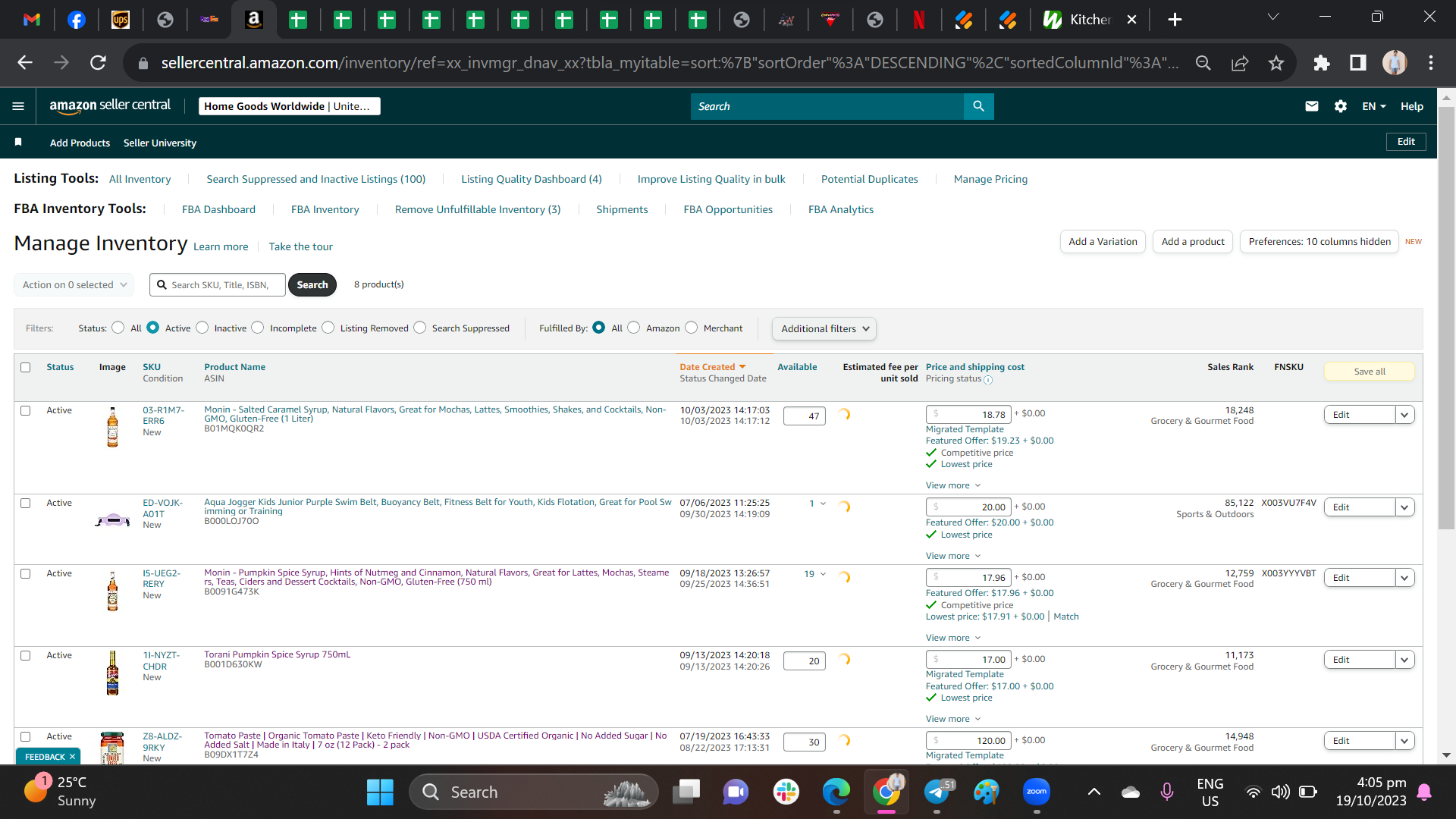Screen dimensions: 1456x819
Task: Switch to the Facebook tab
Action: (x=77, y=20)
